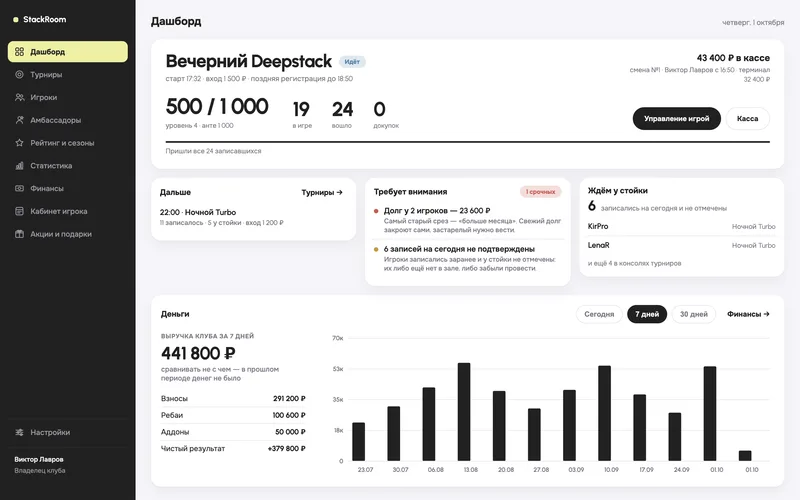Viewport: 800px width, 500px height.
Task: Select the 7 дней period tab
Action: pyautogui.click(x=647, y=314)
